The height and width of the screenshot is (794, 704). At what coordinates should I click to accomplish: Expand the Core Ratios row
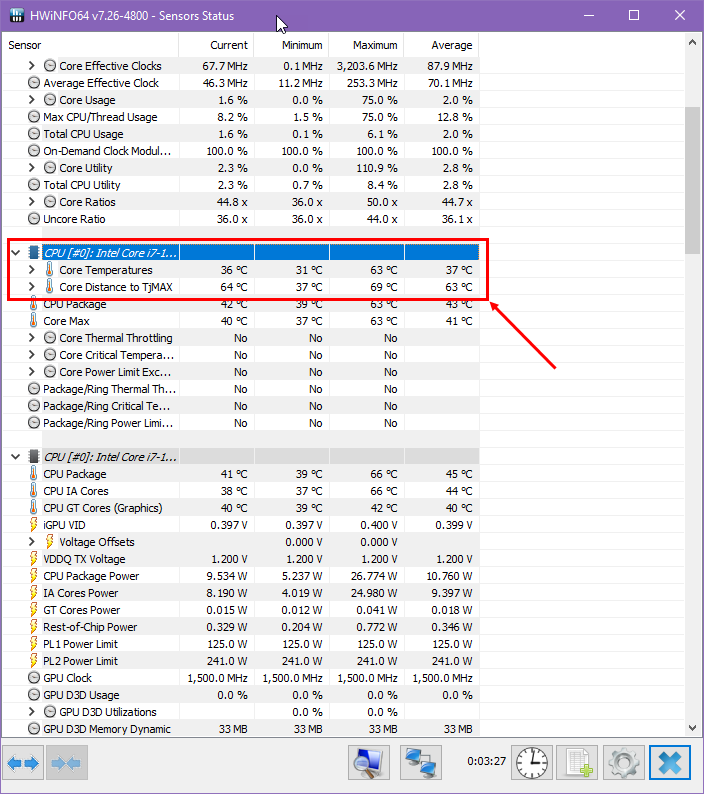(x=31, y=202)
